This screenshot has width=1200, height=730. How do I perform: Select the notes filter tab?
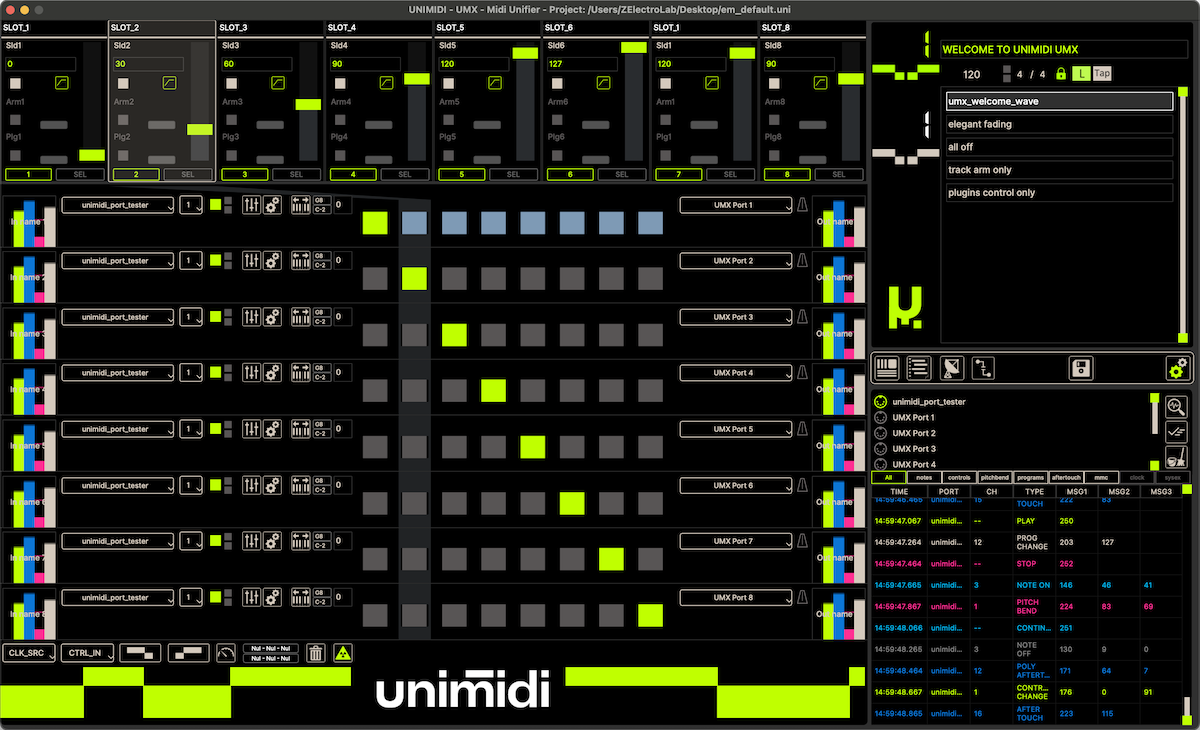pos(924,478)
